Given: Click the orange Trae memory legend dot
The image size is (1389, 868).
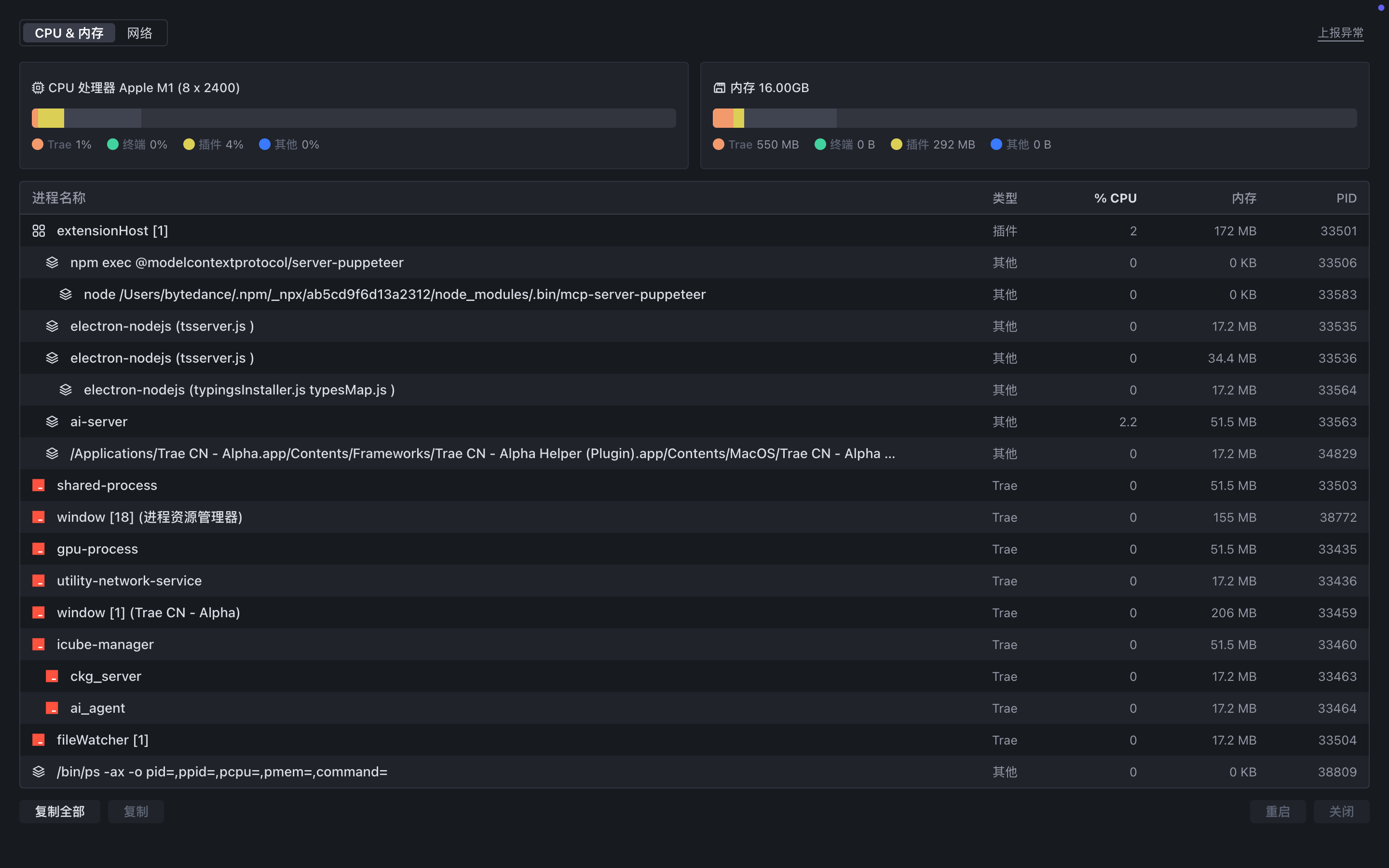Looking at the screenshot, I should (x=719, y=145).
